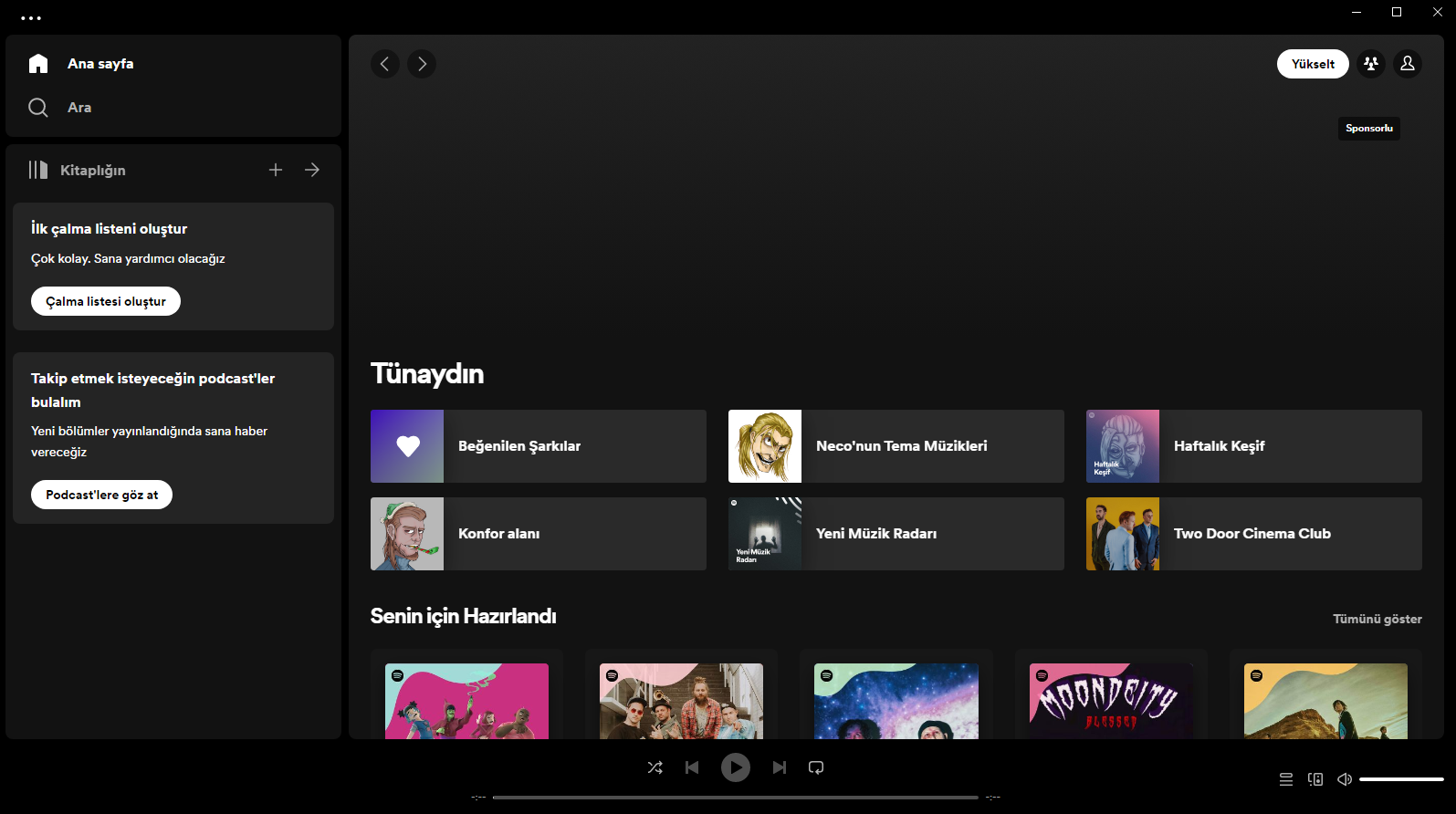Click the Senin için Hazırlandı heading
The height and width of the screenshot is (814, 1456).
464,616
